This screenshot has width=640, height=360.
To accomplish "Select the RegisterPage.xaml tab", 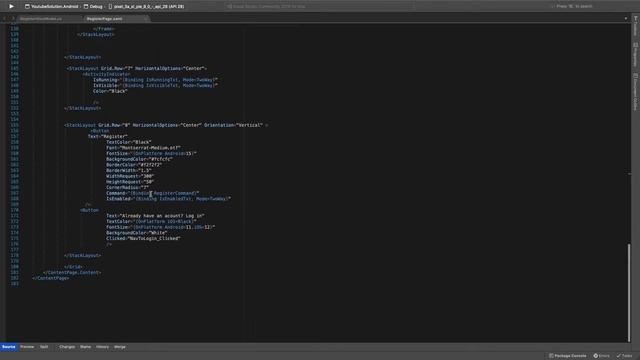I will [x=104, y=19].
